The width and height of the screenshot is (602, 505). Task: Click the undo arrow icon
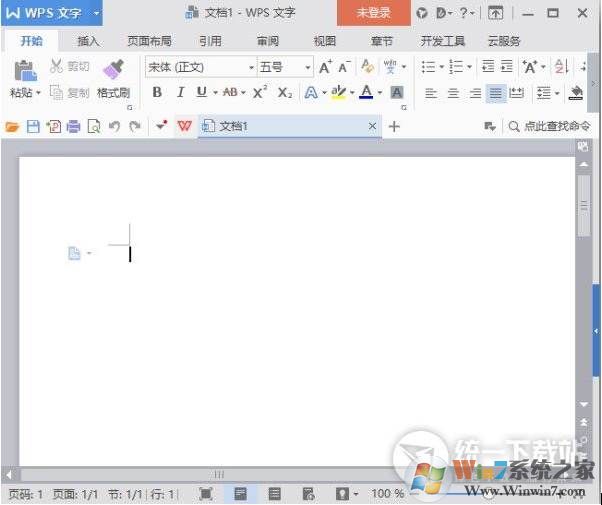click(x=113, y=127)
